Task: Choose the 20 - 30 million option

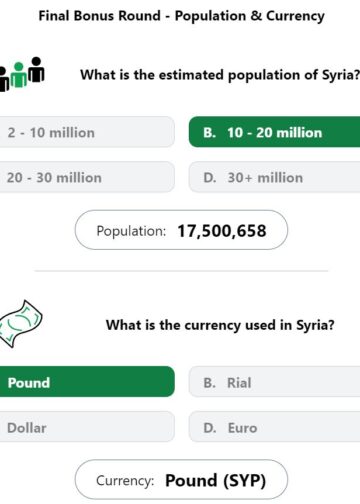Action: (87, 177)
